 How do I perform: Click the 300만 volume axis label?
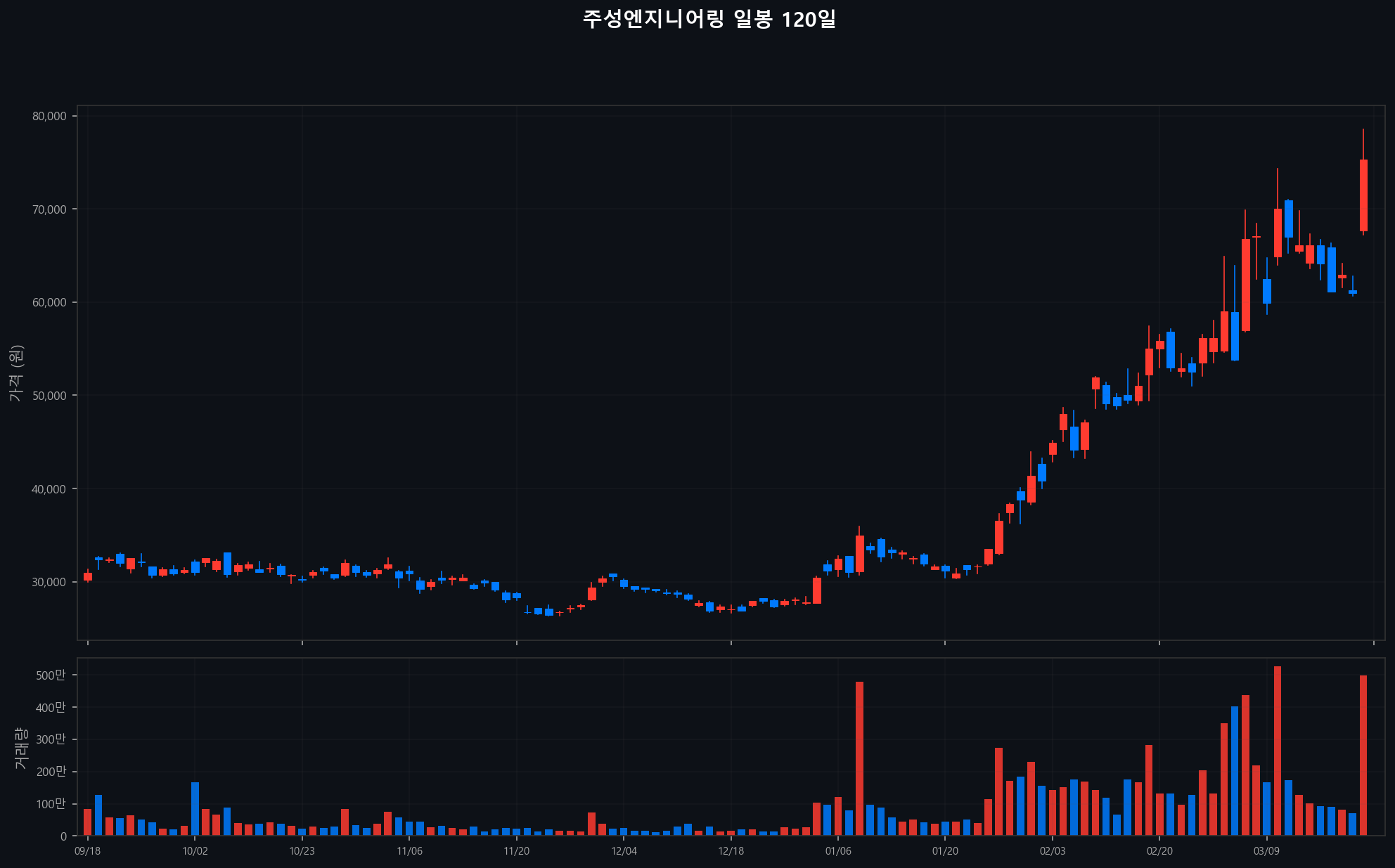51,739
